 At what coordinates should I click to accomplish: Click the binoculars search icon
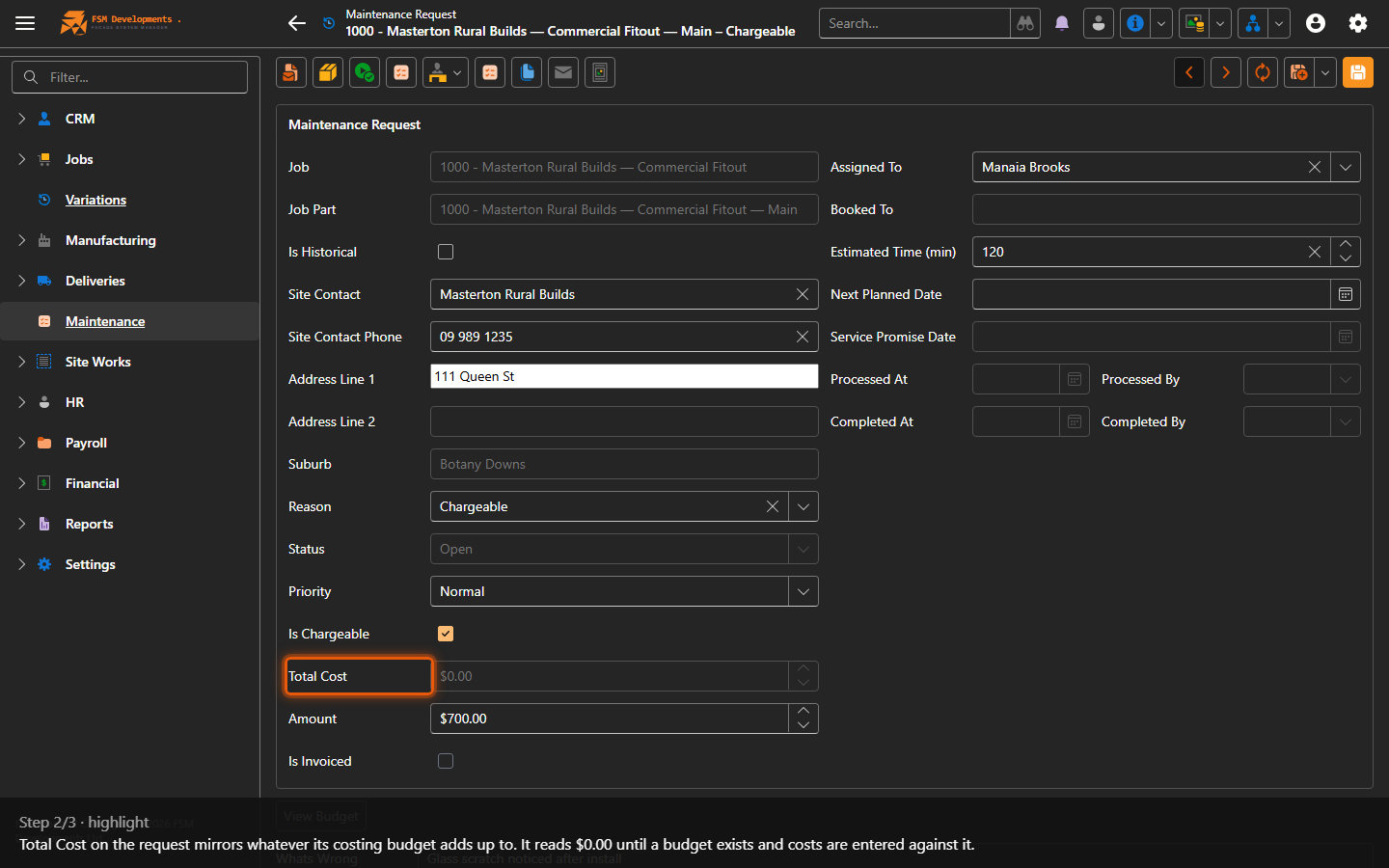tap(1025, 23)
